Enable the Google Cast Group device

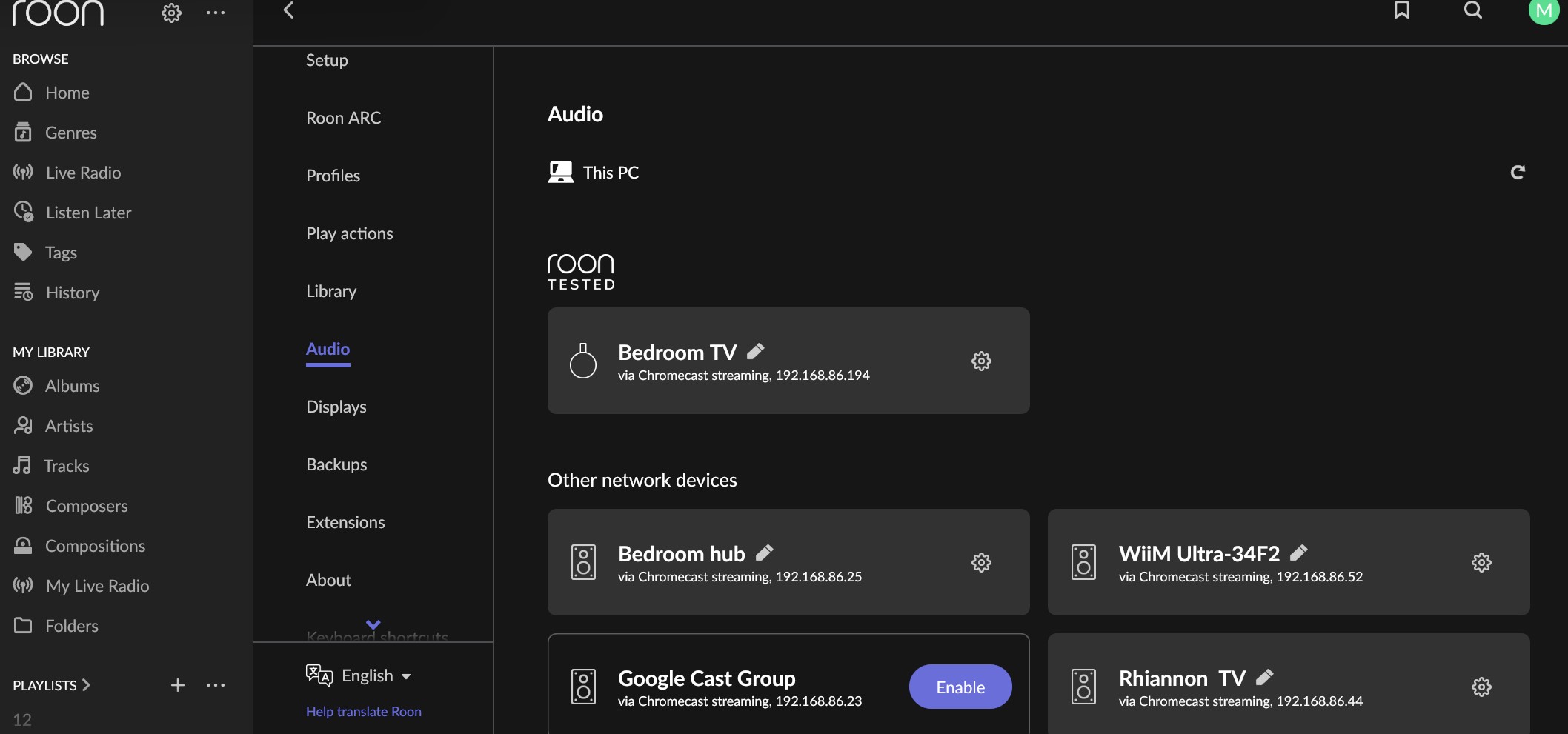pyautogui.click(x=960, y=687)
